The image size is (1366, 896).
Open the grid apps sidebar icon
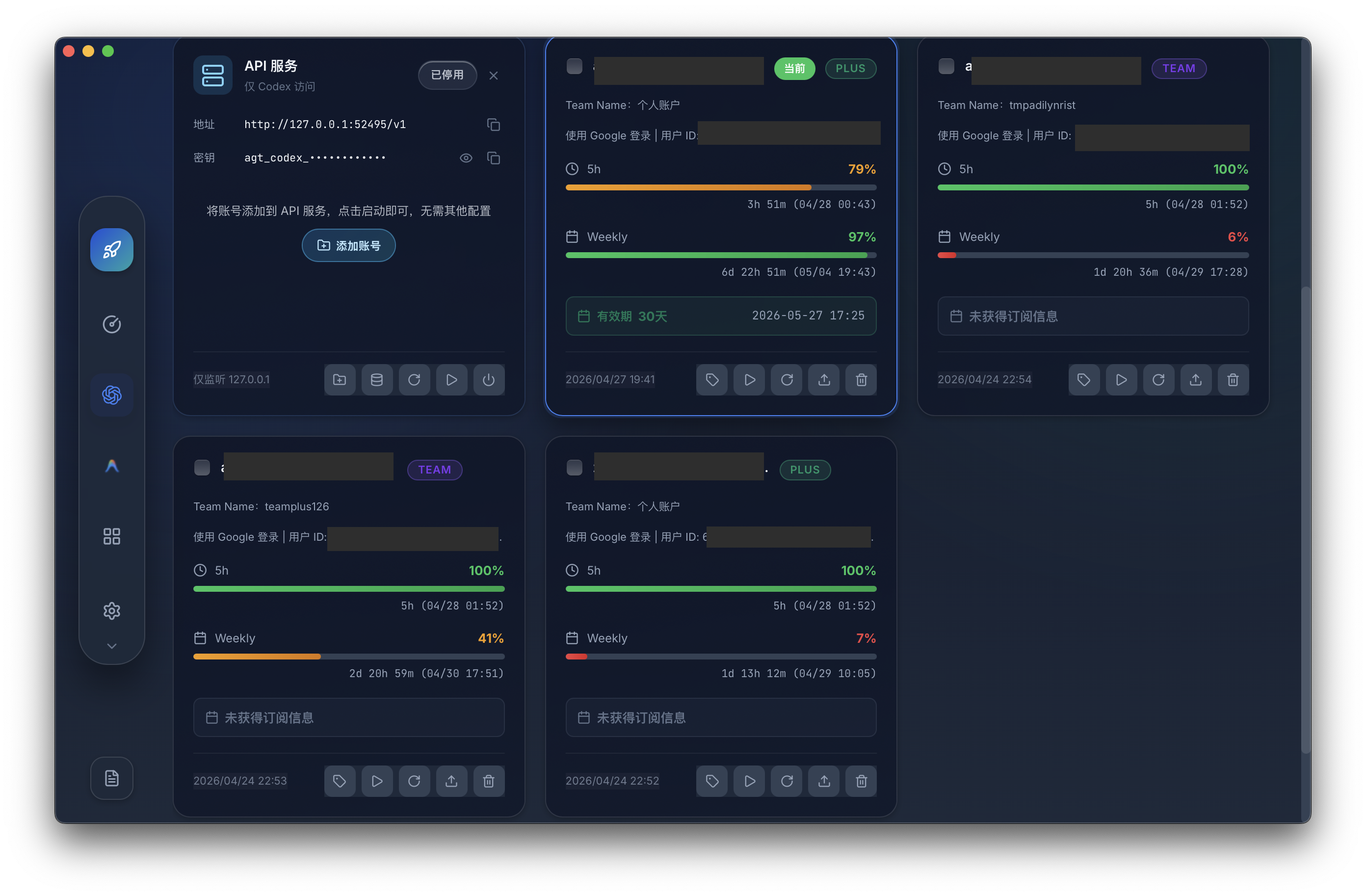tap(111, 536)
